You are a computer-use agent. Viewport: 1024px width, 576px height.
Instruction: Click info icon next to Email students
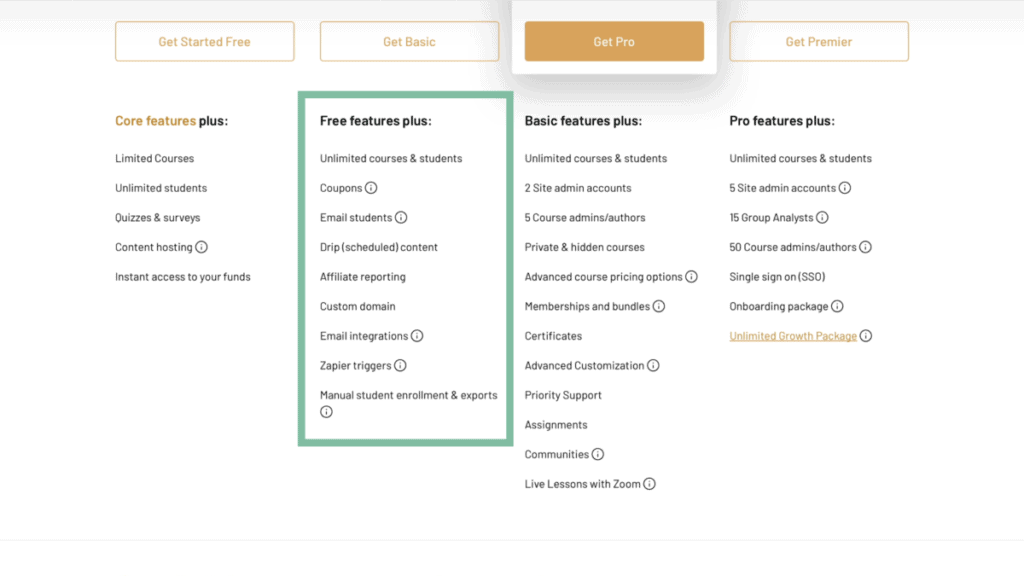(x=401, y=217)
